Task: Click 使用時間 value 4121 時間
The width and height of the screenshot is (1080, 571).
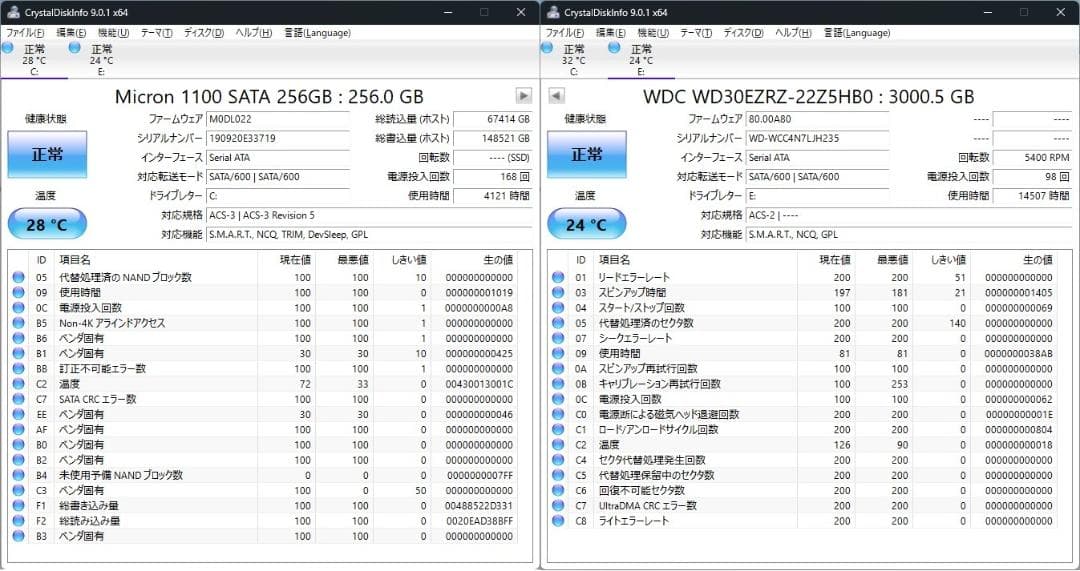Action: [492, 196]
